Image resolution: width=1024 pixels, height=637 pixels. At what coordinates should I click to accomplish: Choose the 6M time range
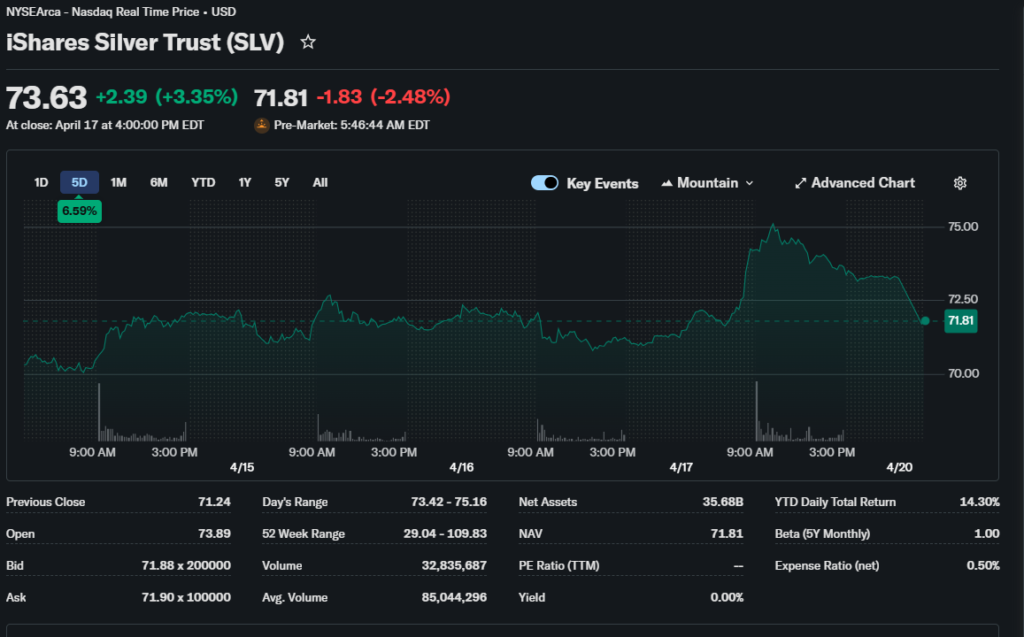pyautogui.click(x=159, y=182)
